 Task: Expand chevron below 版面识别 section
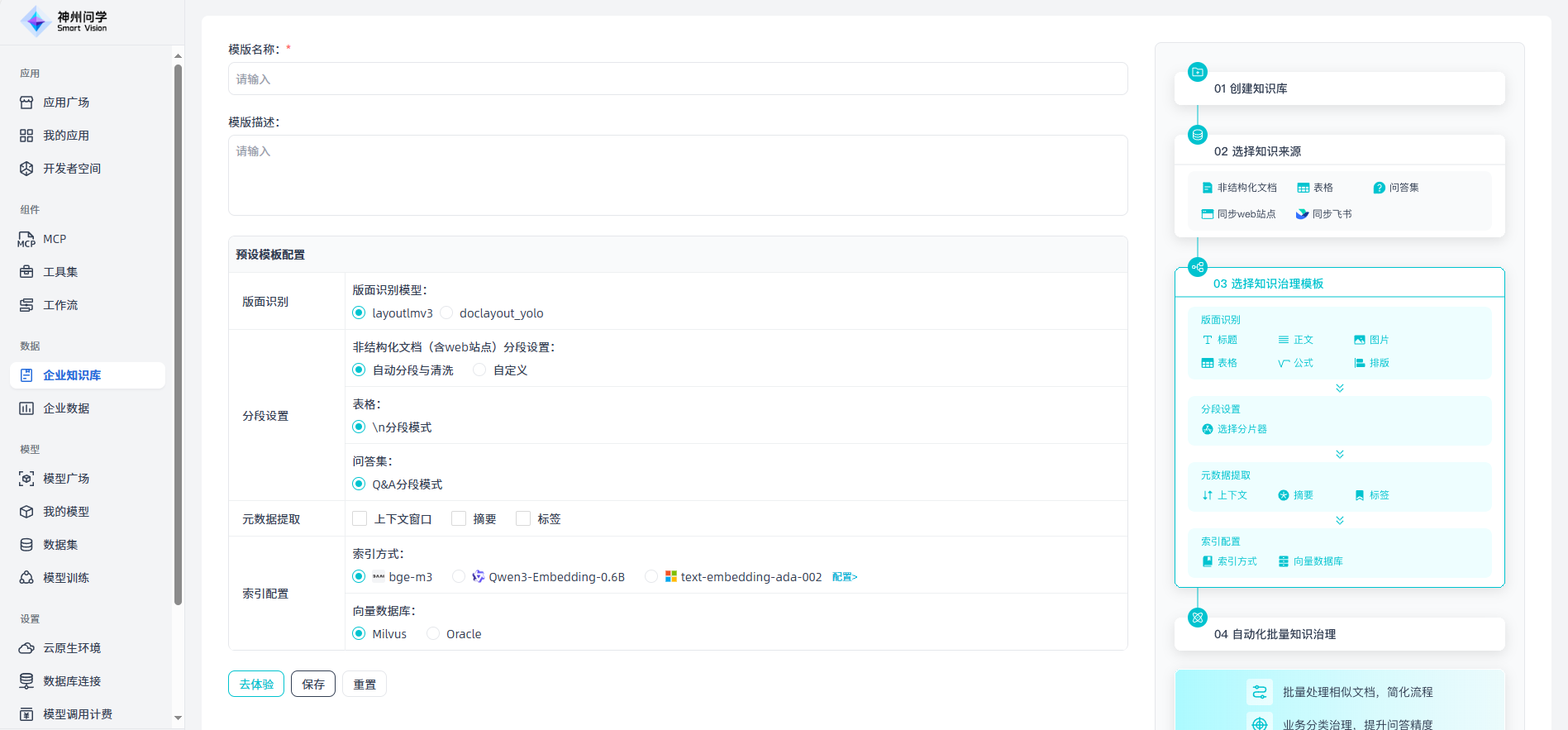tap(1339, 388)
